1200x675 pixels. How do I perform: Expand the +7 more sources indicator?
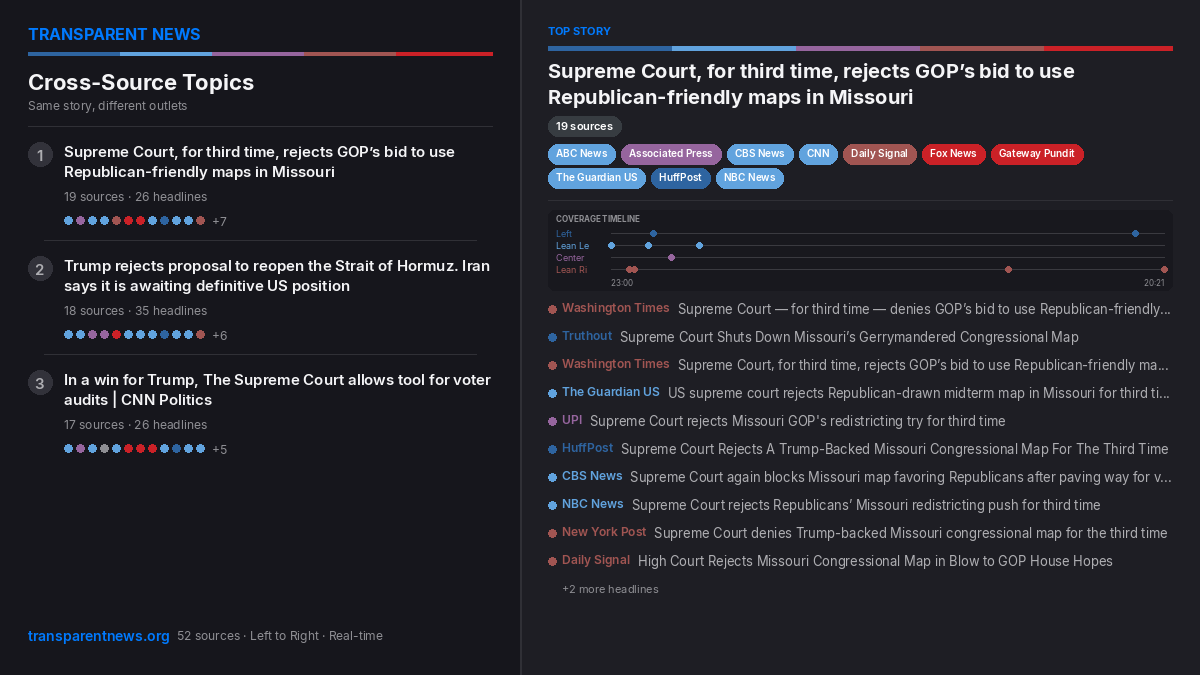(x=219, y=221)
